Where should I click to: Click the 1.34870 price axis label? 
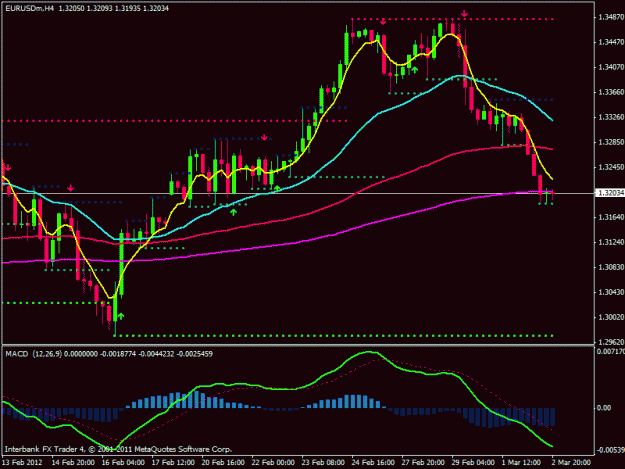pyautogui.click(x=611, y=17)
